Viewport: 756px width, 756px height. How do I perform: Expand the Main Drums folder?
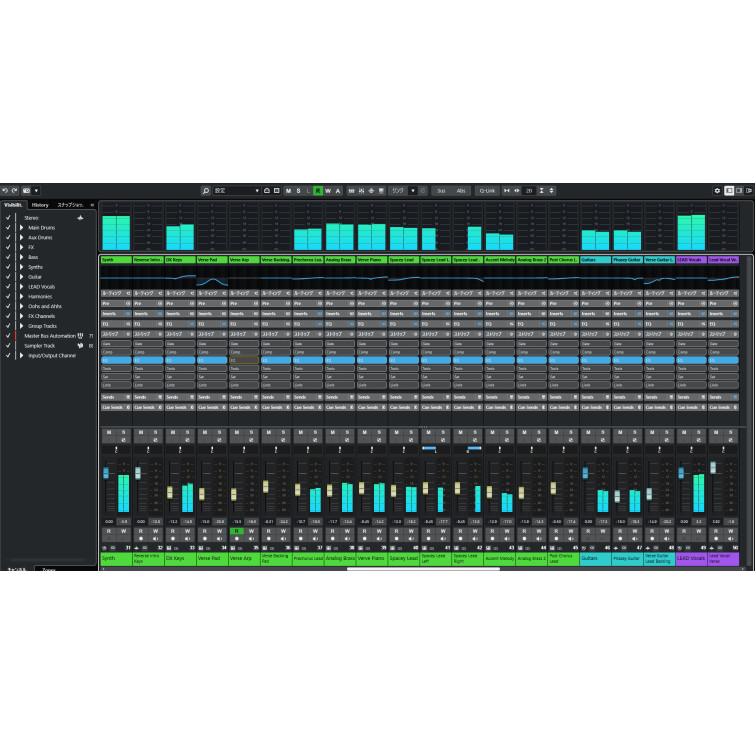pos(21,228)
